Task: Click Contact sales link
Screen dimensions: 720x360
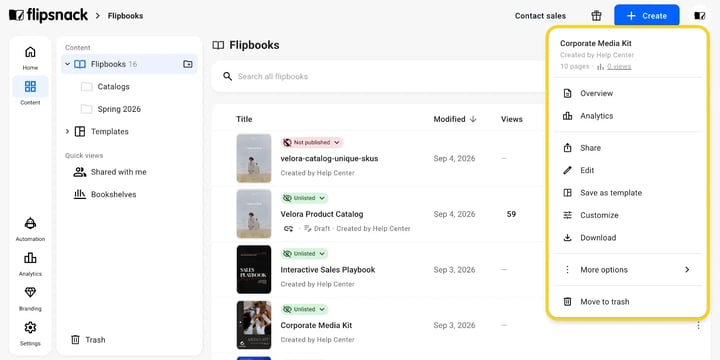Action: pyautogui.click(x=540, y=16)
